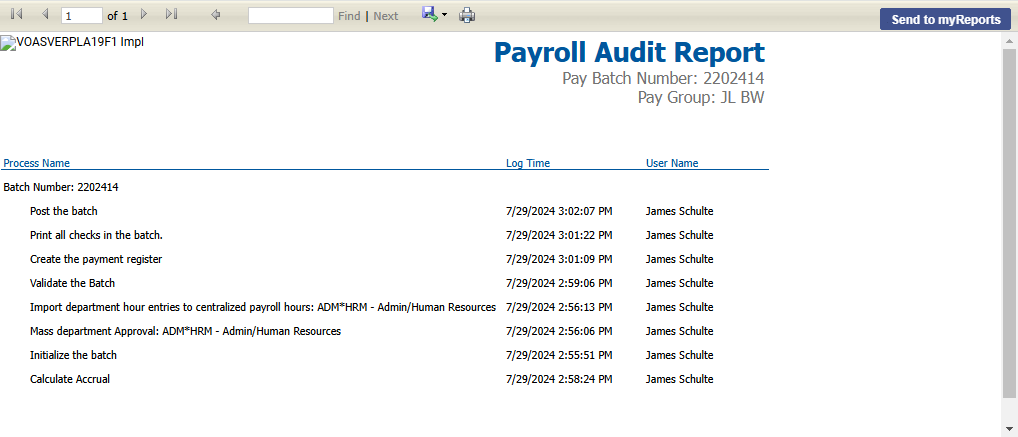1018x437 pixels.
Task: Select 'Print all checks in the batch.' text
Action: tap(96, 235)
